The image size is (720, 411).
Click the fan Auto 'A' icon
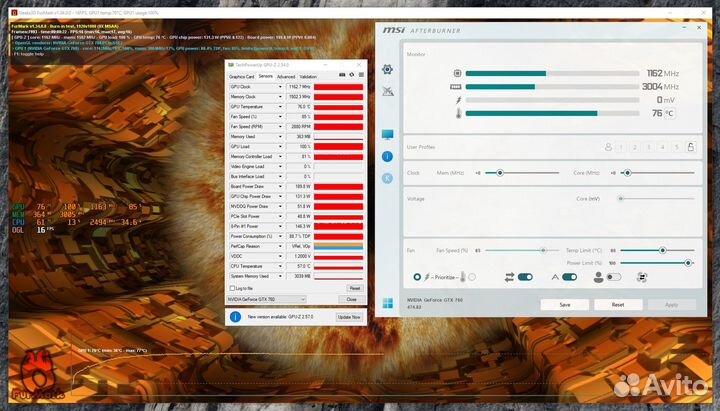point(555,277)
